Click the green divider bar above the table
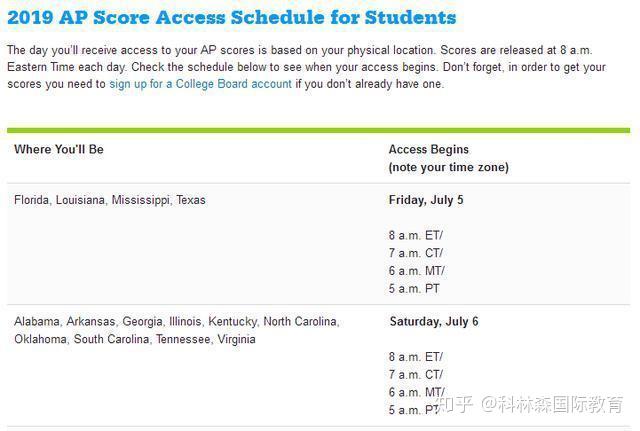This screenshot has width=640, height=431. click(318, 130)
